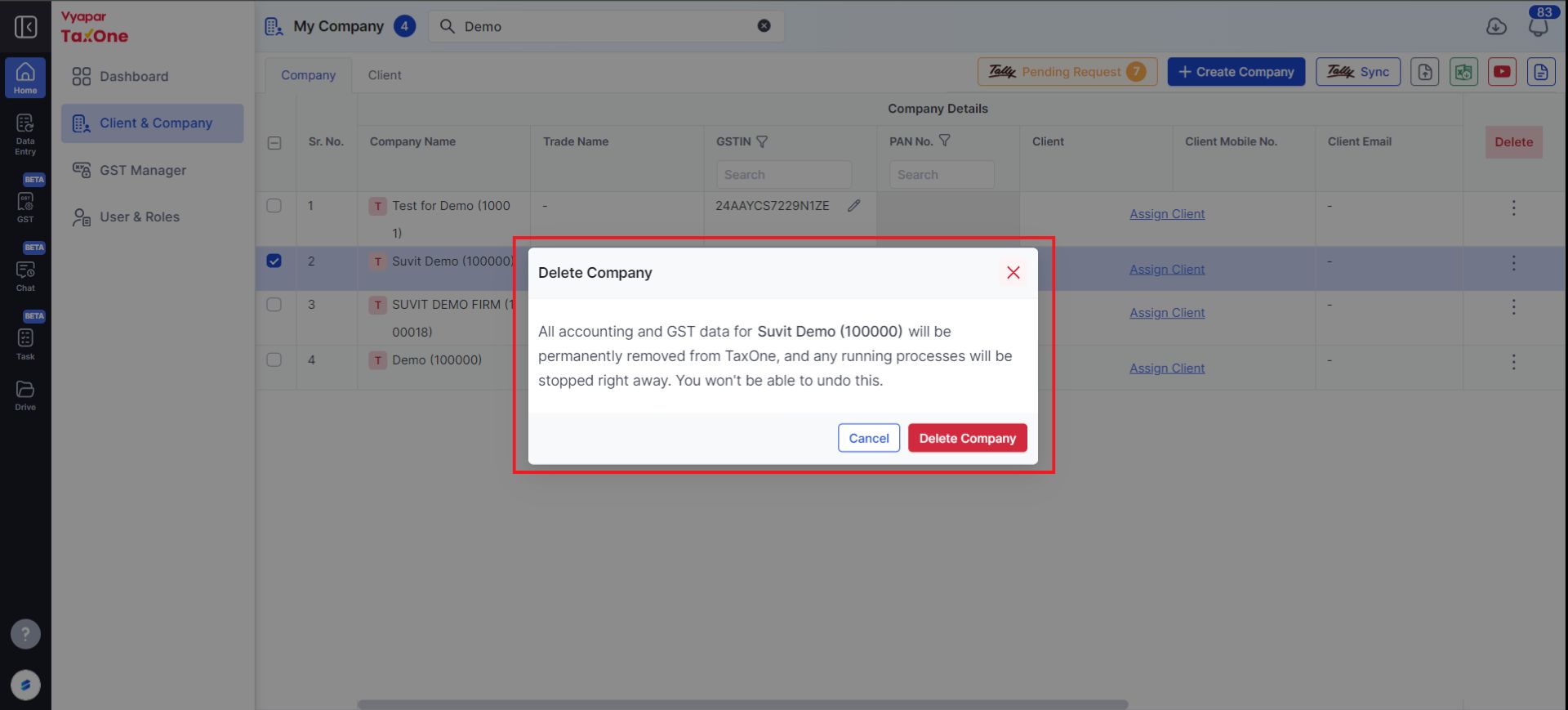This screenshot has height=710, width=1568.
Task: Filter the PAN No. column
Action: click(x=944, y=141)
